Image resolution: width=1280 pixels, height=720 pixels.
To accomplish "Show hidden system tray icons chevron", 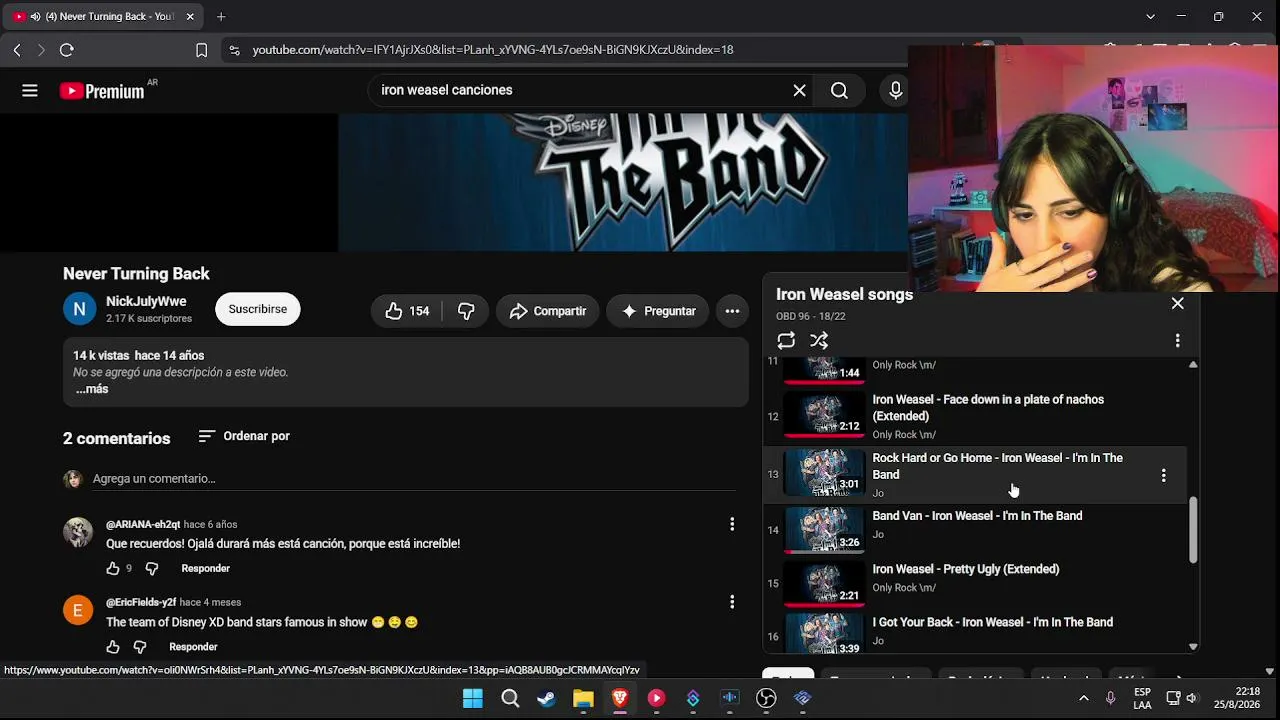I will pyautogui.click(x=1083, y=698).
